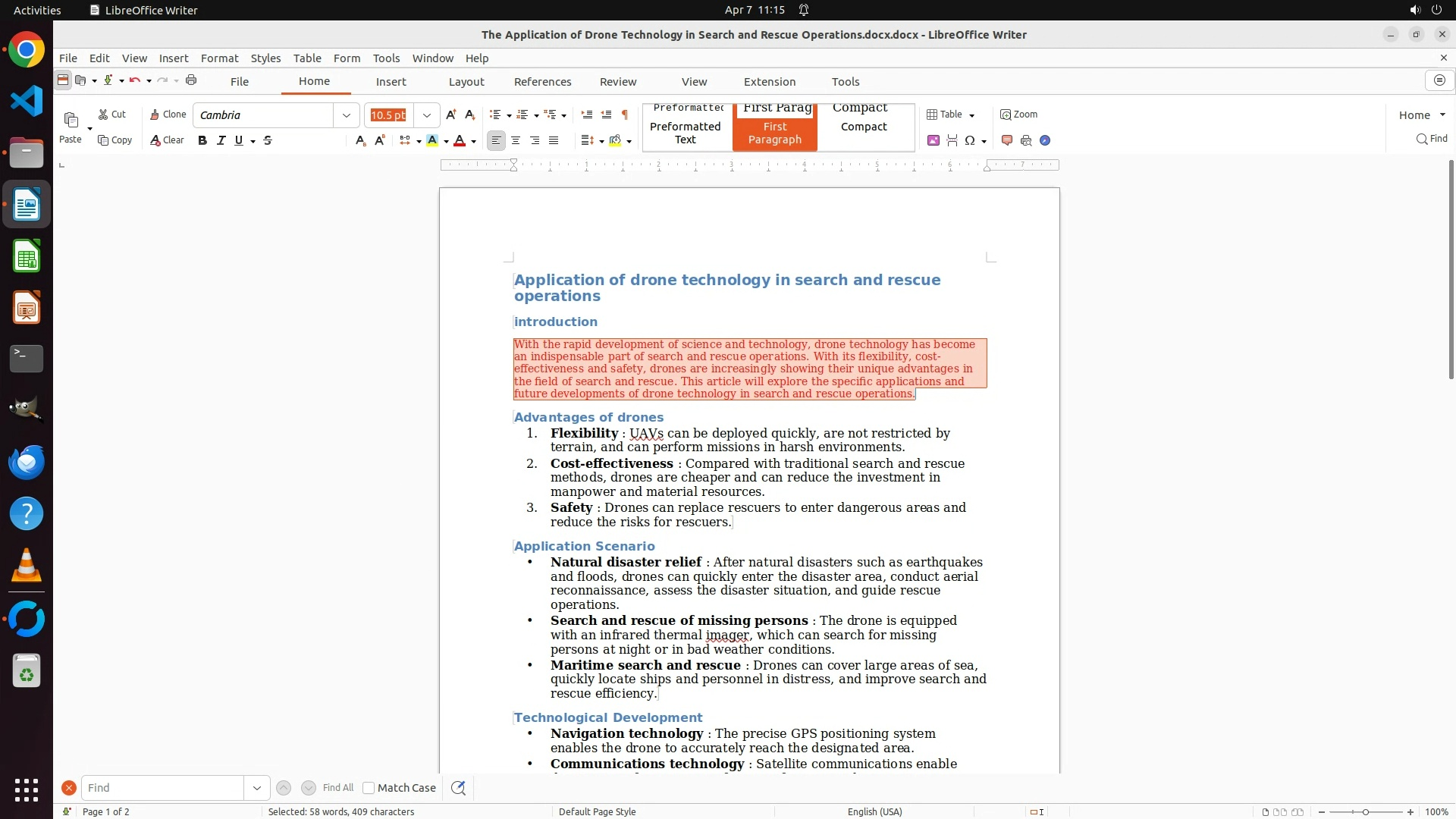Increase font size with the A-up icon

[x=451, y=115]
